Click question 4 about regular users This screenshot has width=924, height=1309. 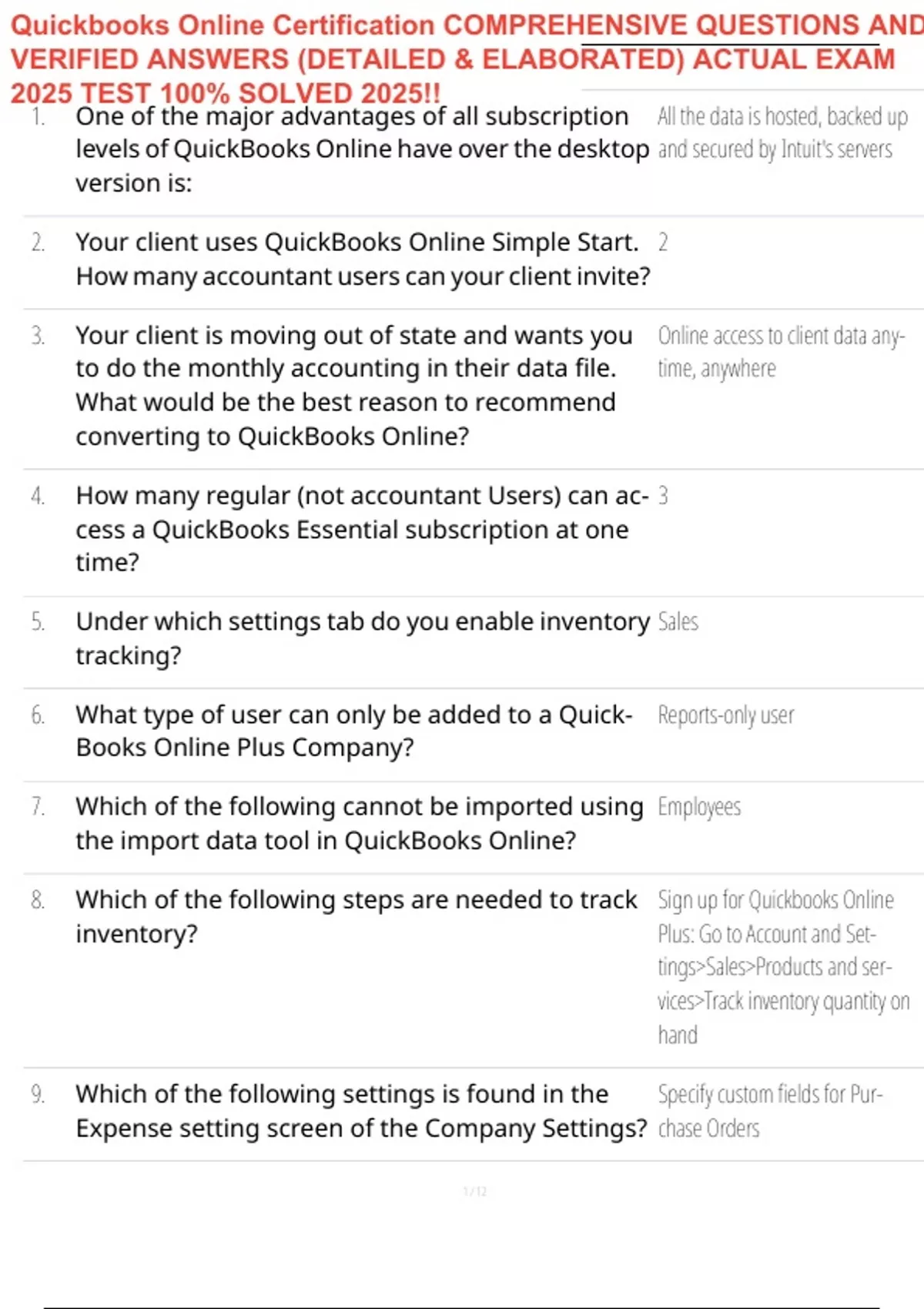coord(360,529)
